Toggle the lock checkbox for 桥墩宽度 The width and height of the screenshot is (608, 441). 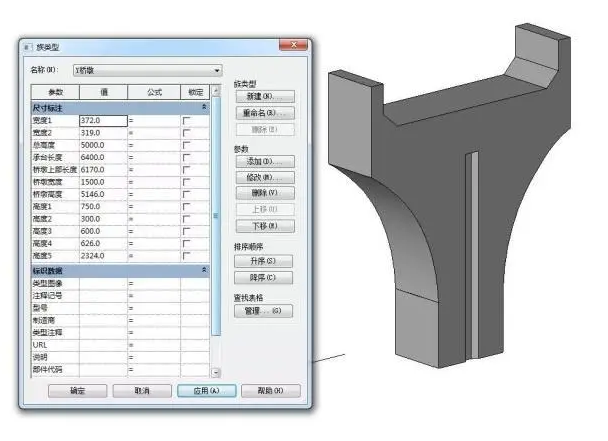[x=187, y=182]
